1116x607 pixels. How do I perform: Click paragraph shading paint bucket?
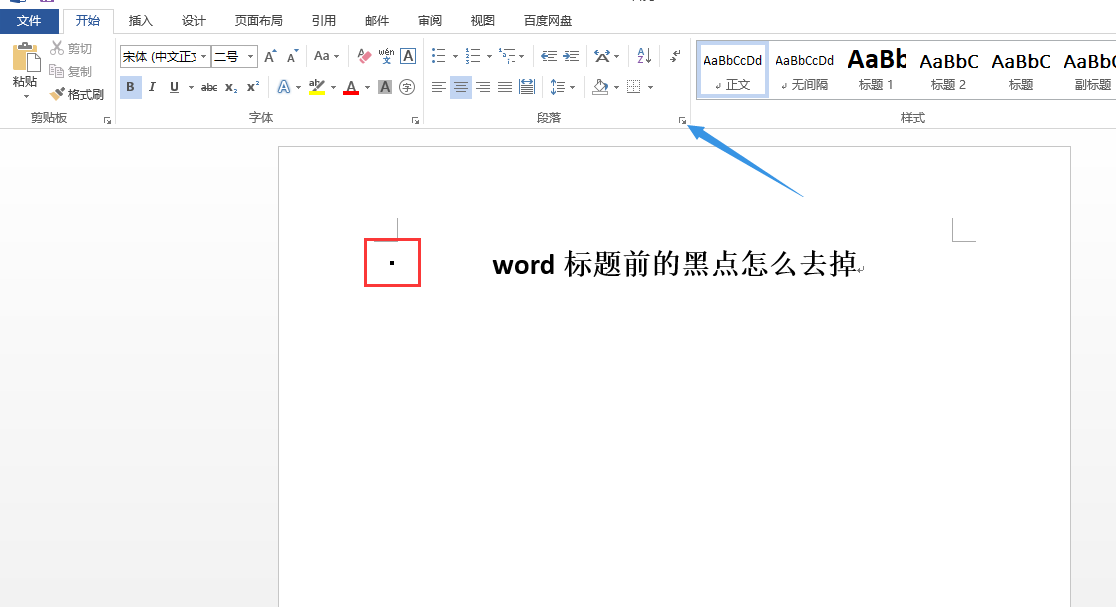600,87
